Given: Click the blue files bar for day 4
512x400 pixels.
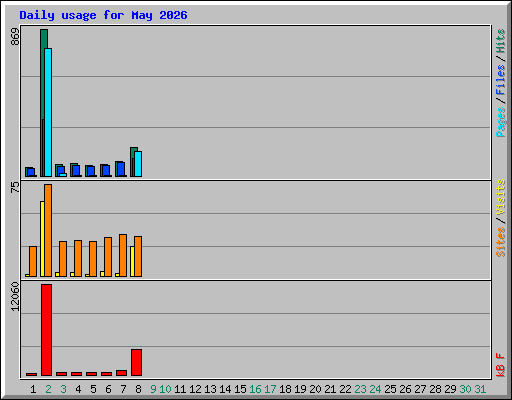Looking at the screenshot, I should (x=76, y=171).
